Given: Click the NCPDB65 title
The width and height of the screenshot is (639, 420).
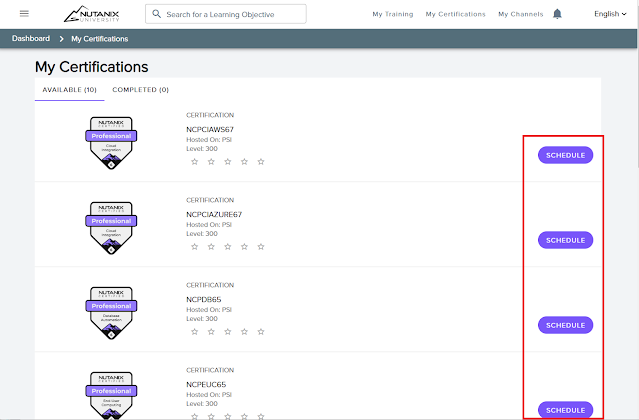Looking at the screenshot, I should (x=203, y=299).
